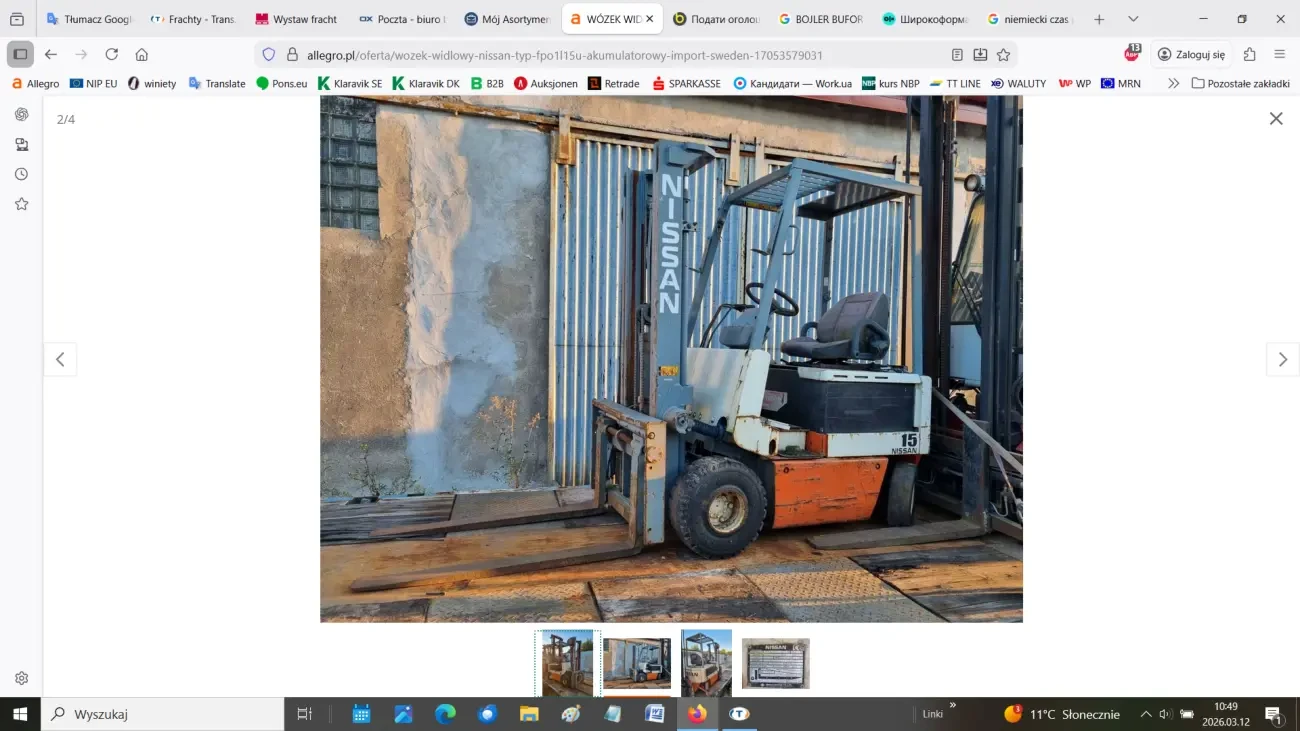This screenshot has width=1300, height=731.
Task: Select first forklift thumbnail
Action: click(x=568, y=663)
